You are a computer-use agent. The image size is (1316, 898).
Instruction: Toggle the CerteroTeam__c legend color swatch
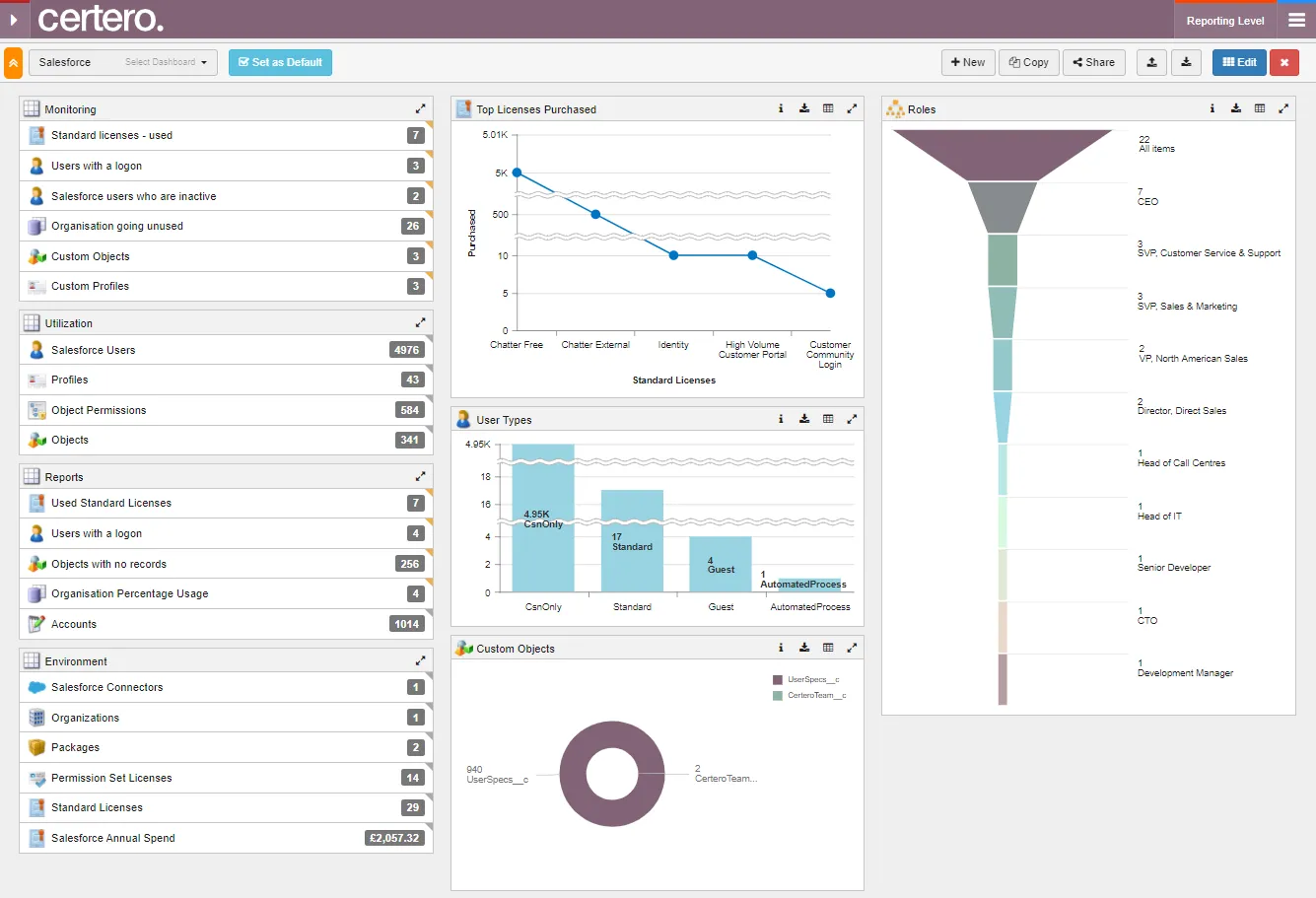tap(778, 696)
